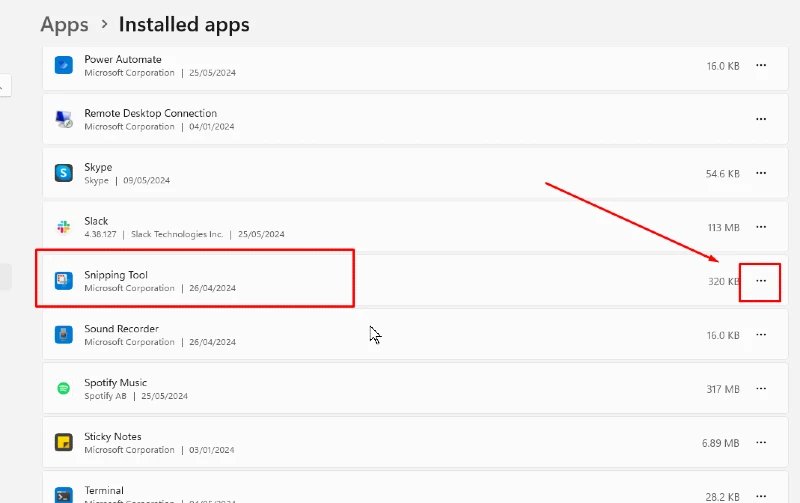Open more options for Remote Desktop Connection
The image size is (800, 503).
(761, 119)
